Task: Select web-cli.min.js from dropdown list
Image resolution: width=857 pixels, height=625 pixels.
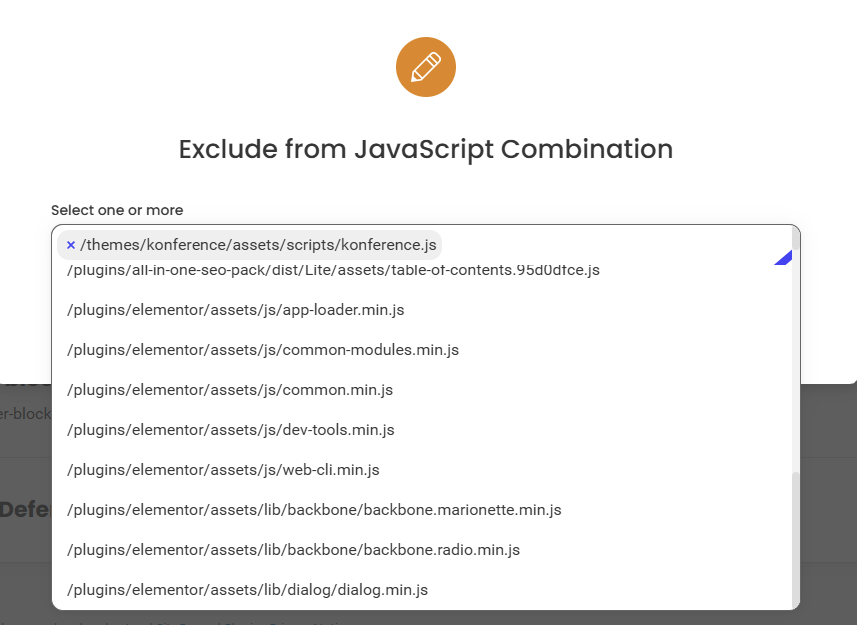Action: pyautogui.click(x=223, y=470)
